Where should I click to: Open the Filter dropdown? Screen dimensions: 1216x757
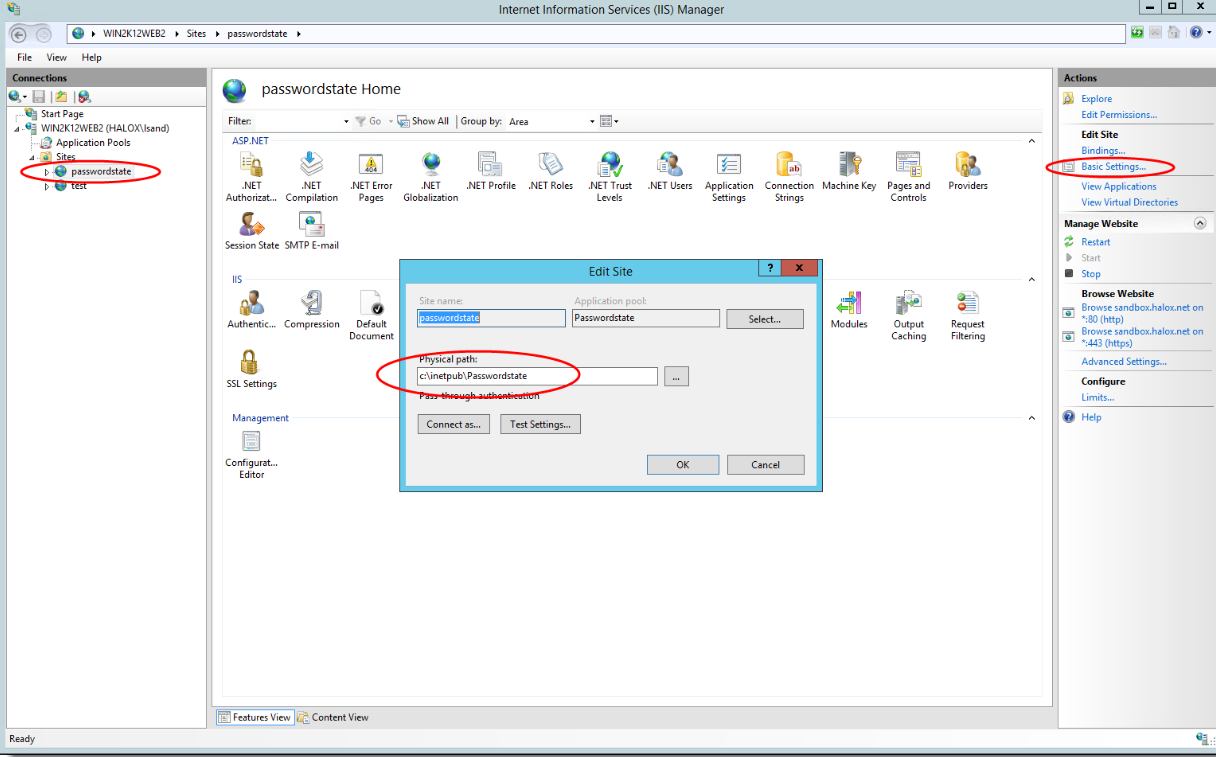[347, 121]
